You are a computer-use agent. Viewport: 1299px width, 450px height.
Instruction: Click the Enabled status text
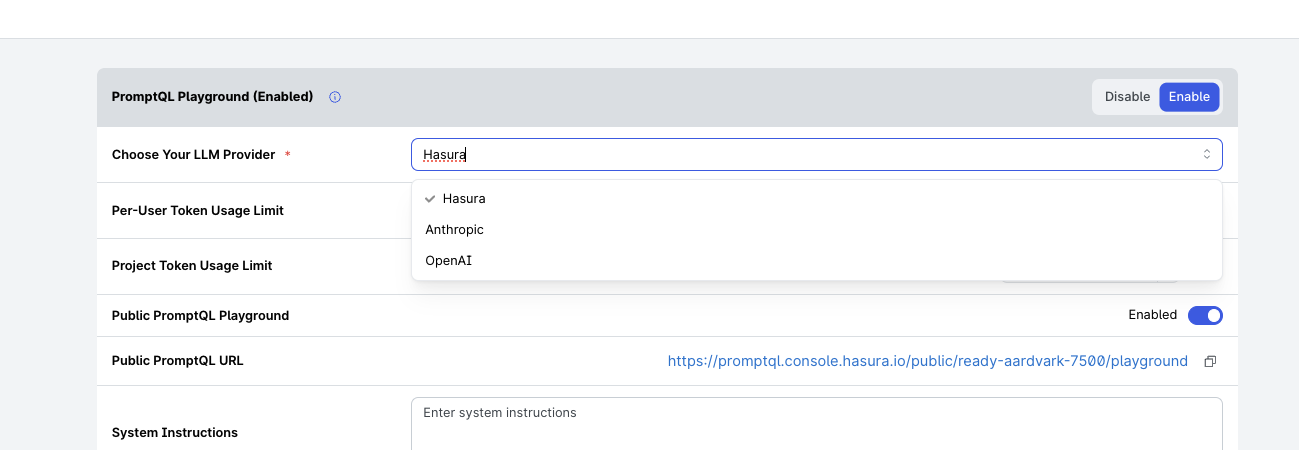coord(1153,315)
